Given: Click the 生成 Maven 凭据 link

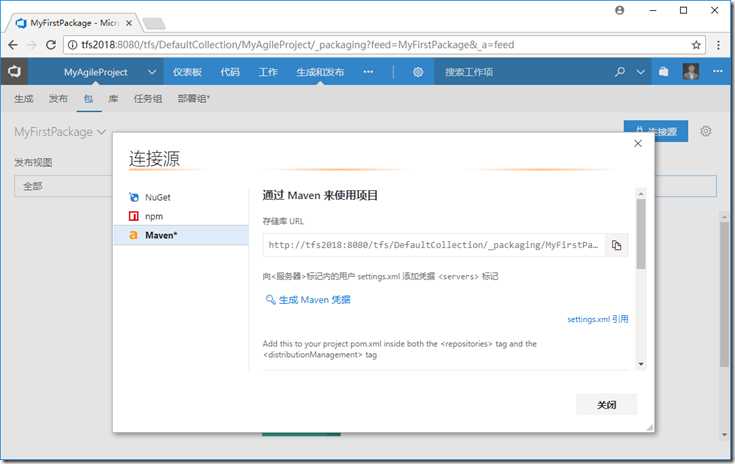Looking at the screenshot, I should 308,300.
